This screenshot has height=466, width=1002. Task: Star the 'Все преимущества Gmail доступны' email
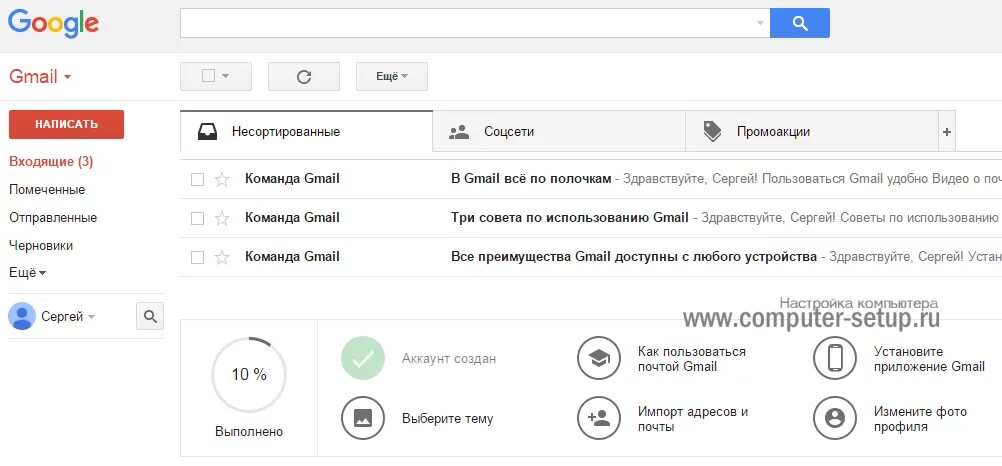222,258
